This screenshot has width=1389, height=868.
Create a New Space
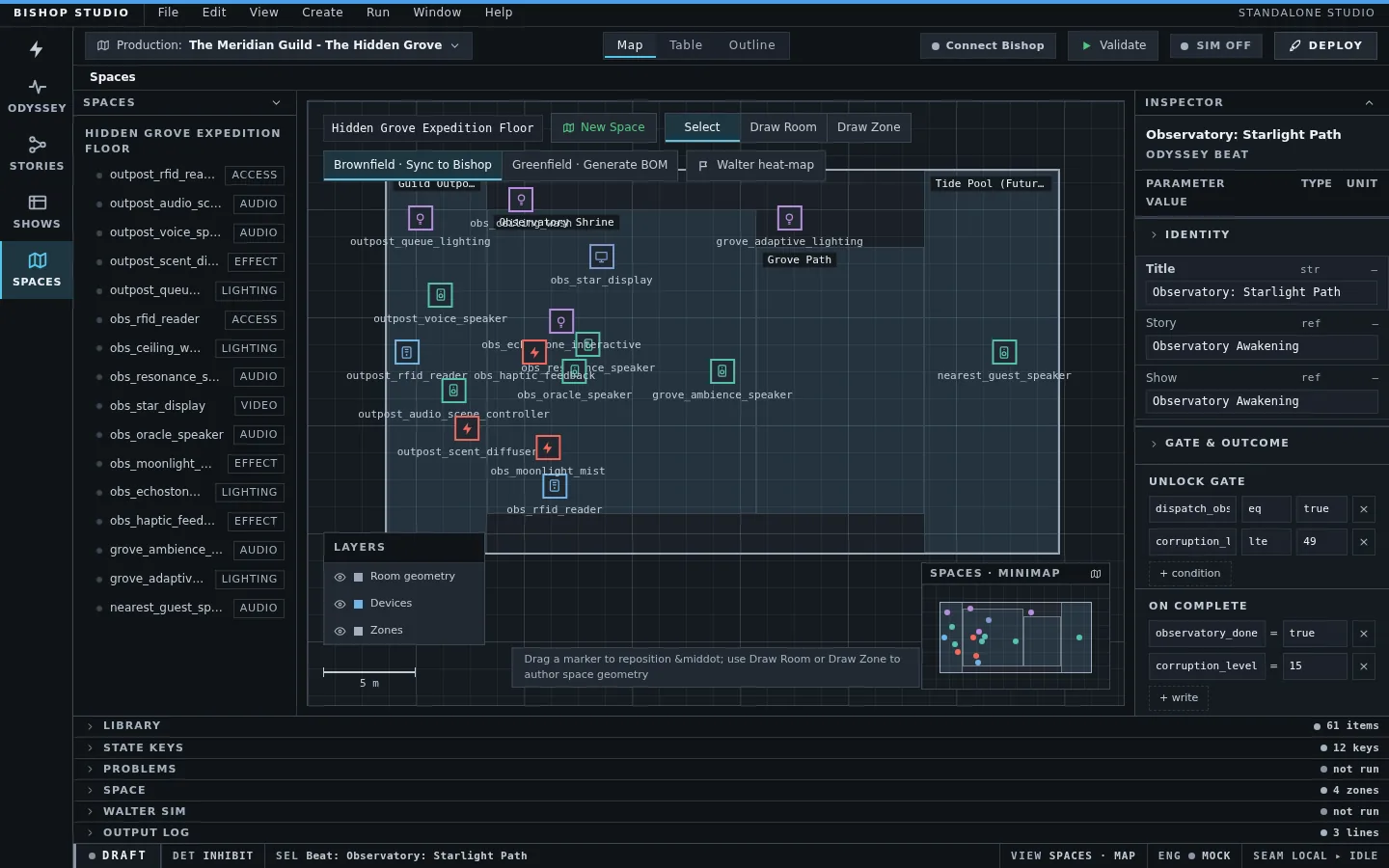604,127
